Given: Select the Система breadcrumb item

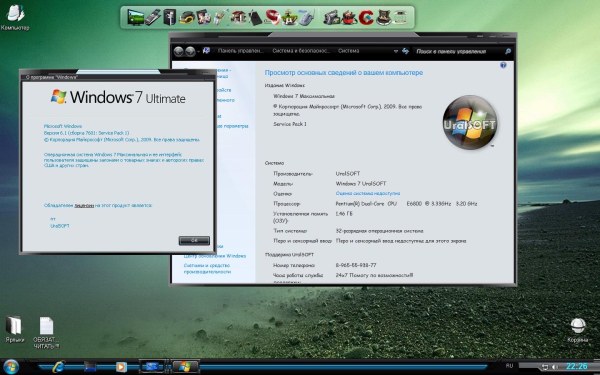Looking at the screenshot, I should 348,51.
